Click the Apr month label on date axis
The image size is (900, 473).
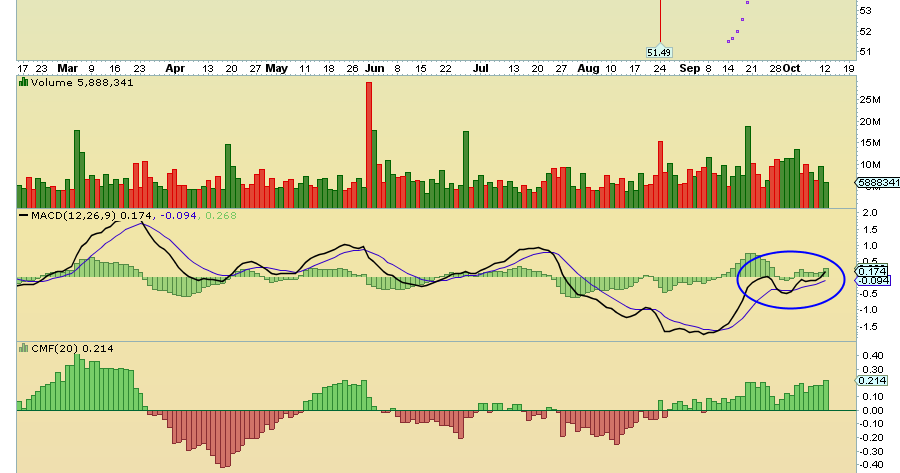pos(175,68)
